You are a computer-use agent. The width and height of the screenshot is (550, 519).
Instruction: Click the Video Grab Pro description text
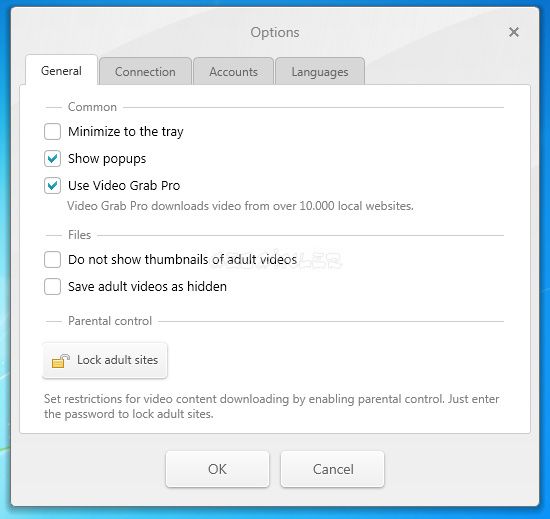coord(240,206)
